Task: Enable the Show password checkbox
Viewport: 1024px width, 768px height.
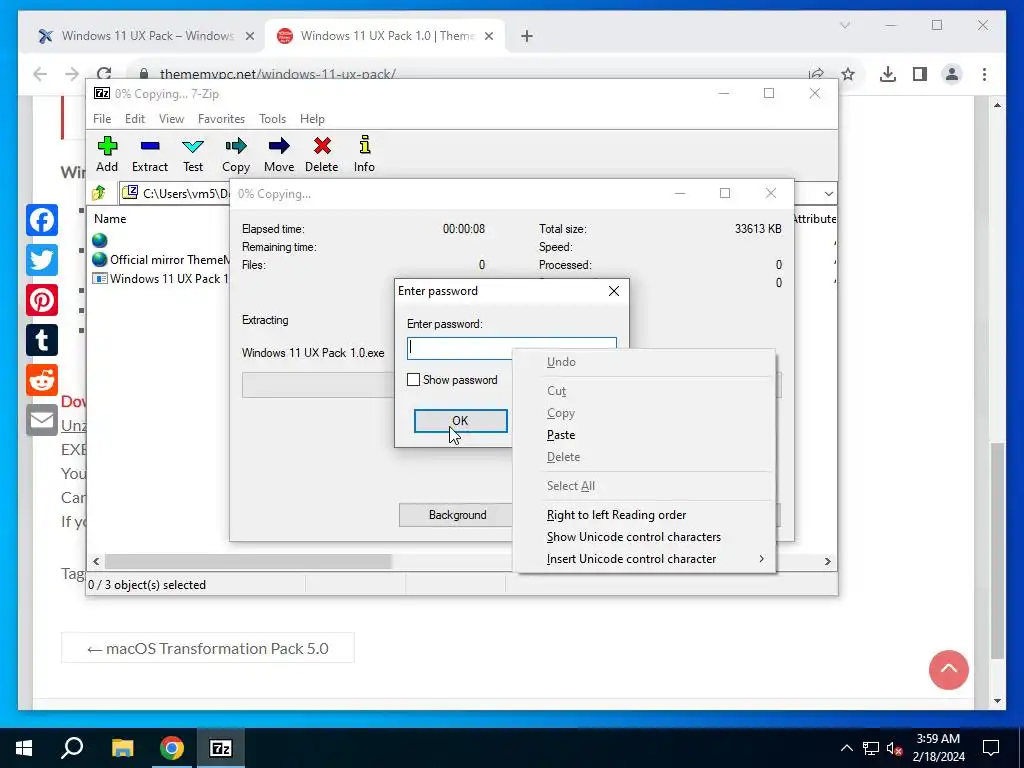Action: point(413,379)
